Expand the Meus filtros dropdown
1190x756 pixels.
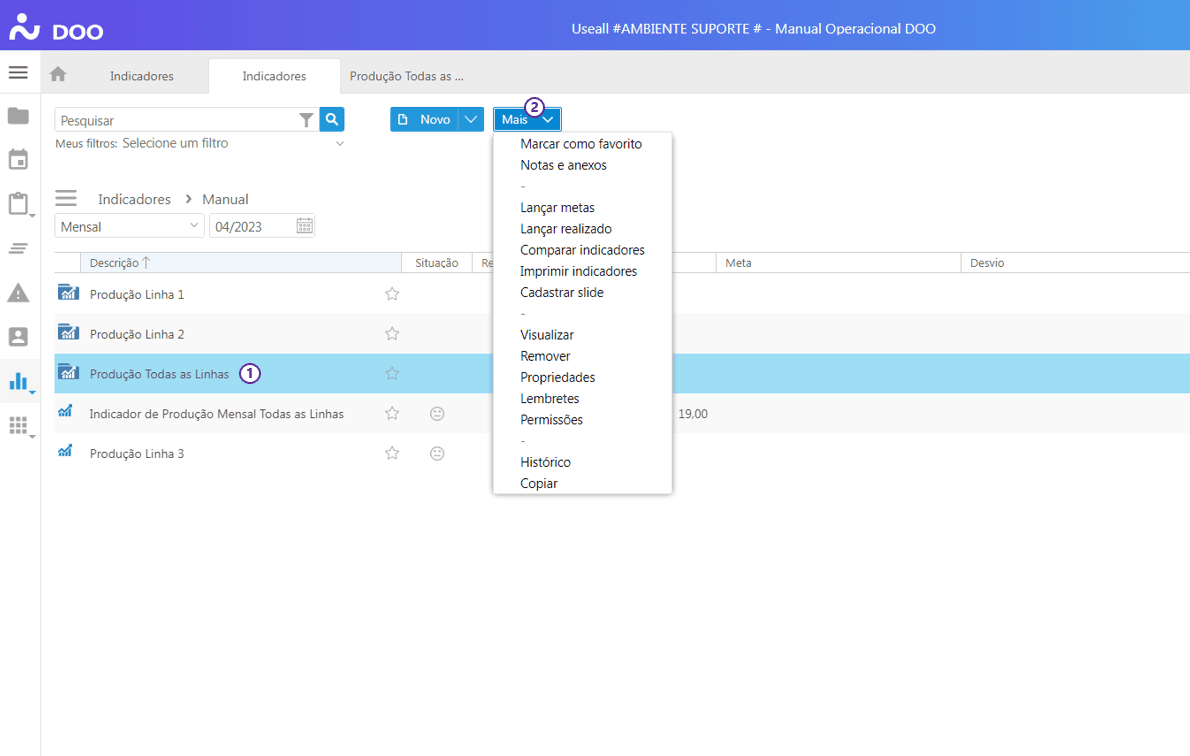pyautogui.click(x=339, y=144)
